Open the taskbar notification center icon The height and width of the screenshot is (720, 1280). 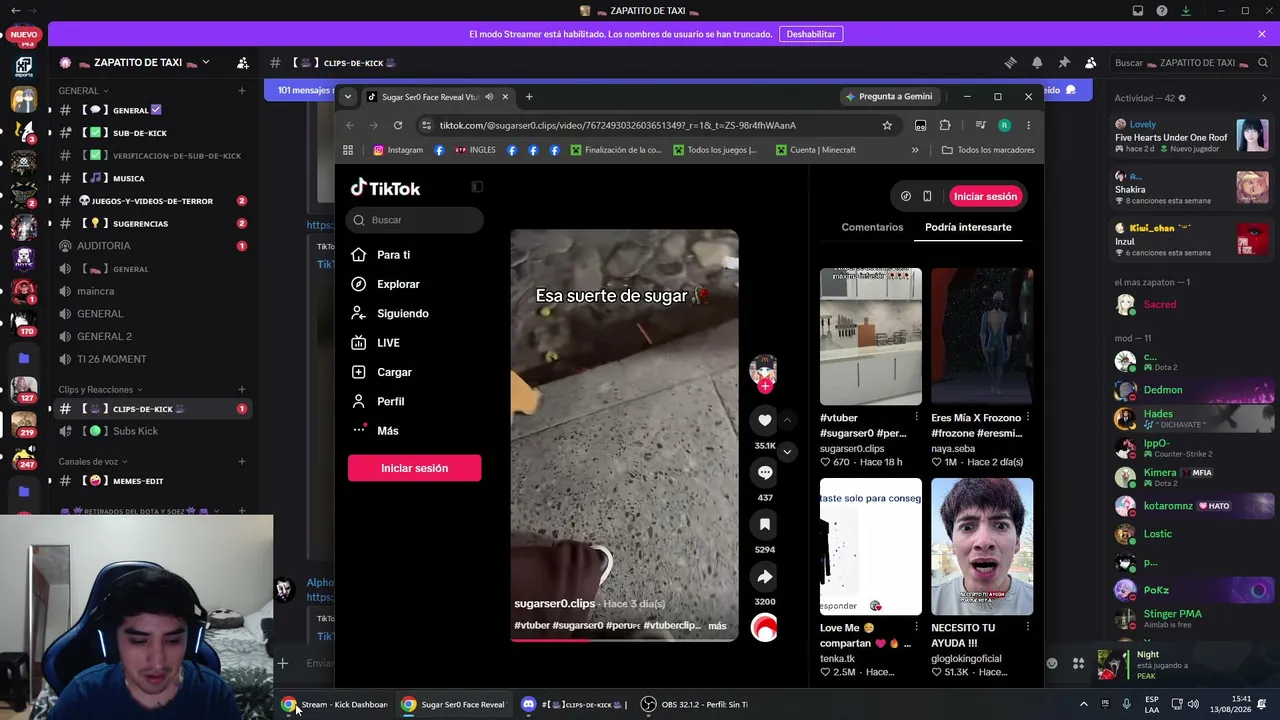pyautogui.click(x=1262, y=704)
